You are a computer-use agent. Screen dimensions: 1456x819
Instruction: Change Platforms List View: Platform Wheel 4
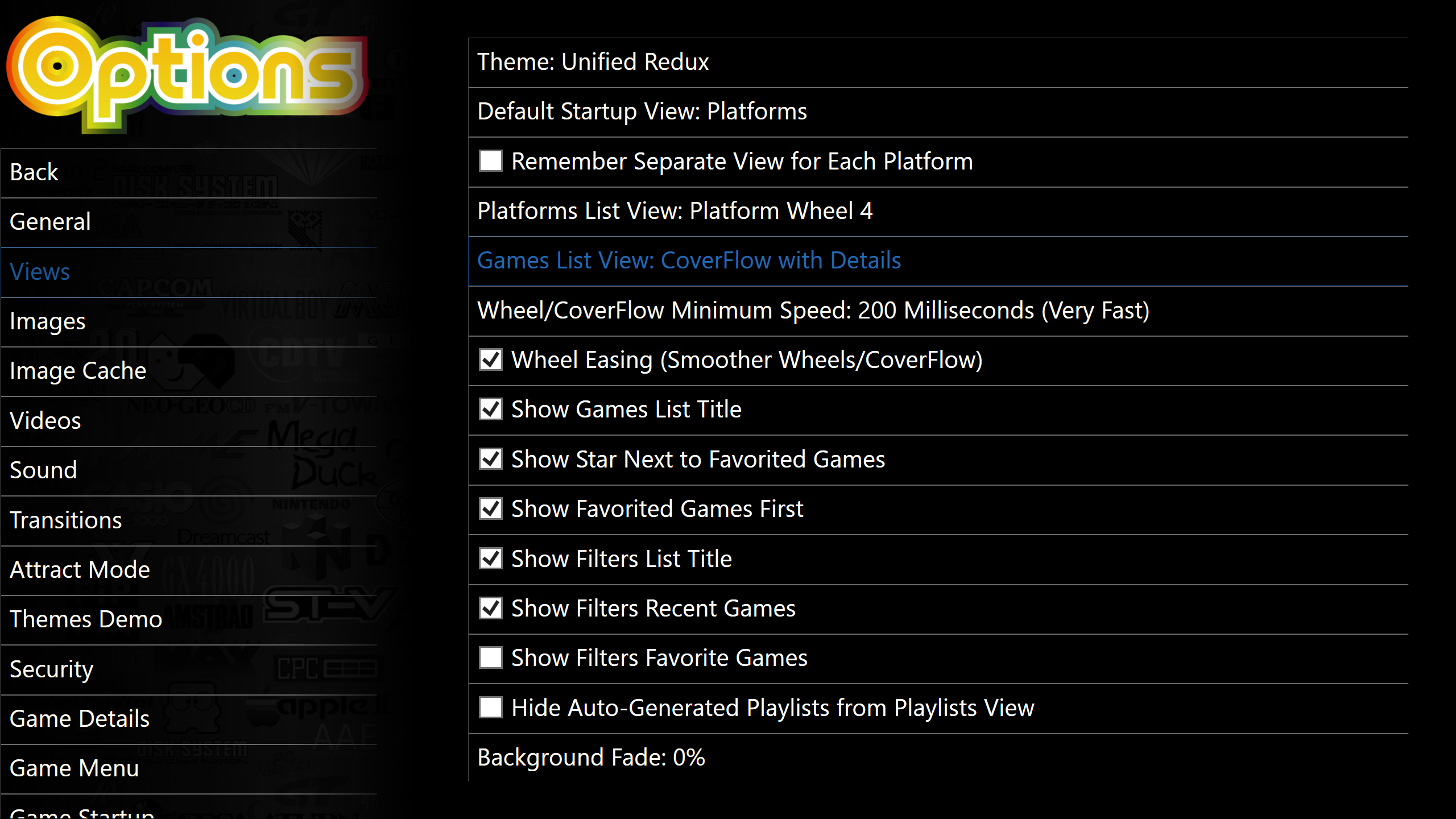tap(938, 211)
